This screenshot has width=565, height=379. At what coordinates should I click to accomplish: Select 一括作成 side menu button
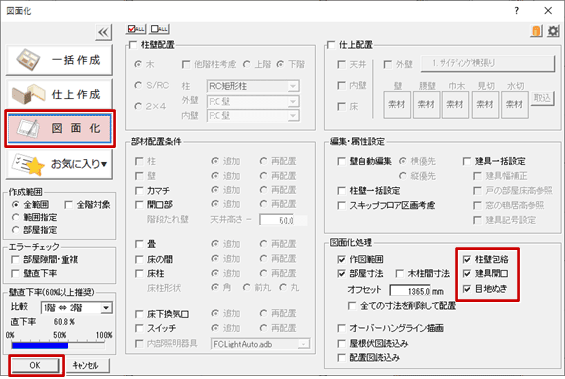pyautogui.click(x=59, y=60)
